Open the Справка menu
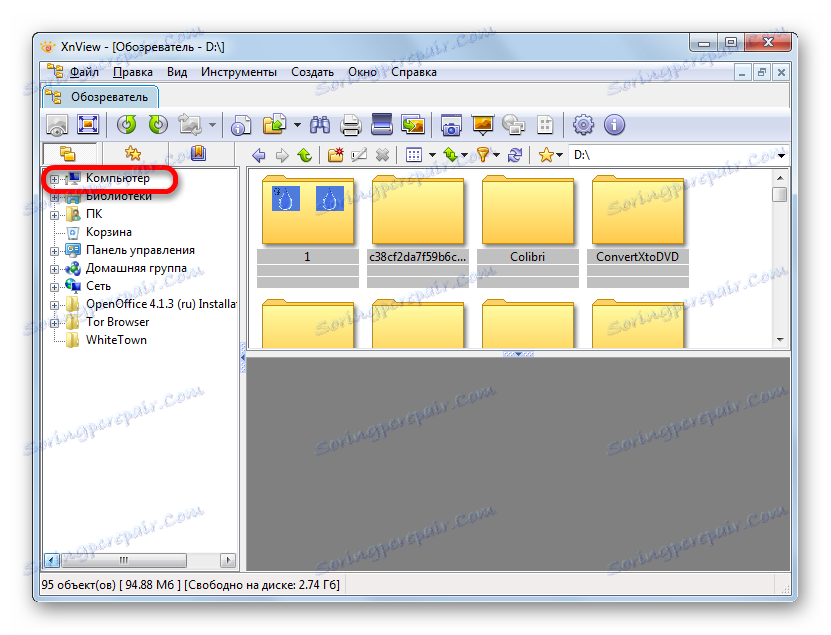Image resolution: width=831 pixels, height=635 pixels. point(414,72)
